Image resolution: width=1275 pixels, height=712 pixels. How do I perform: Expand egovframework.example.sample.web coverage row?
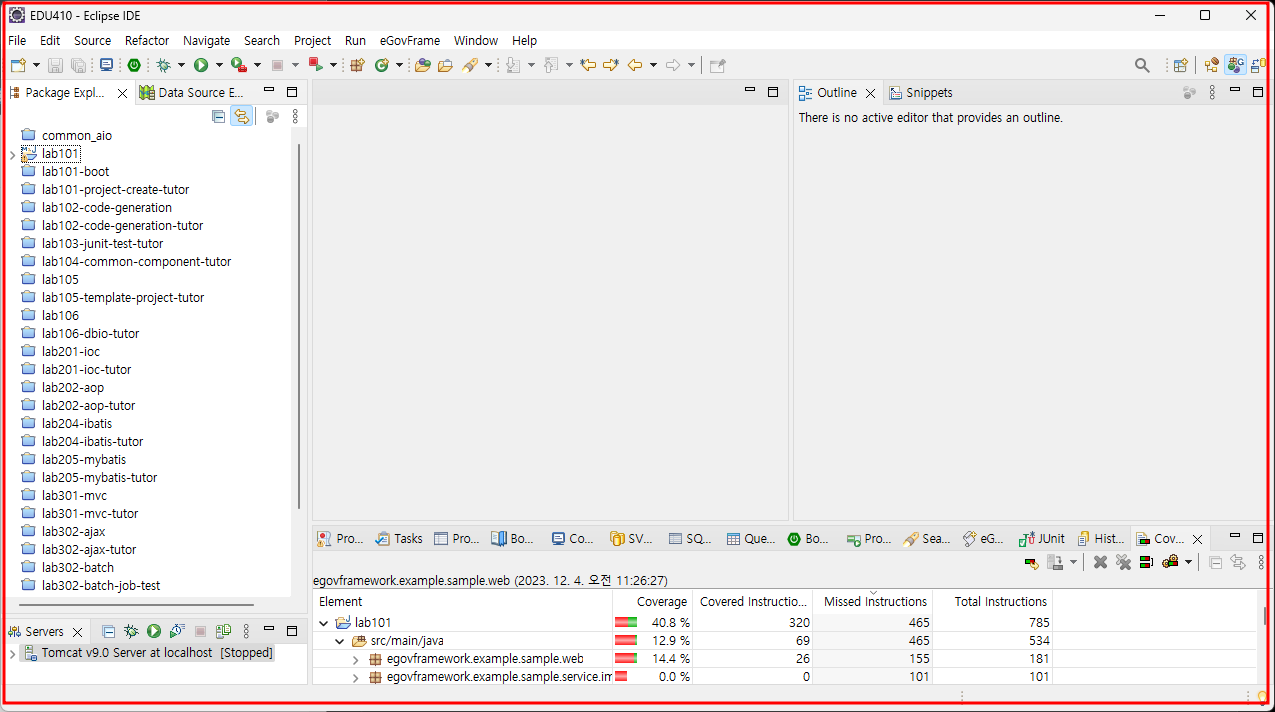click(356, 659)
